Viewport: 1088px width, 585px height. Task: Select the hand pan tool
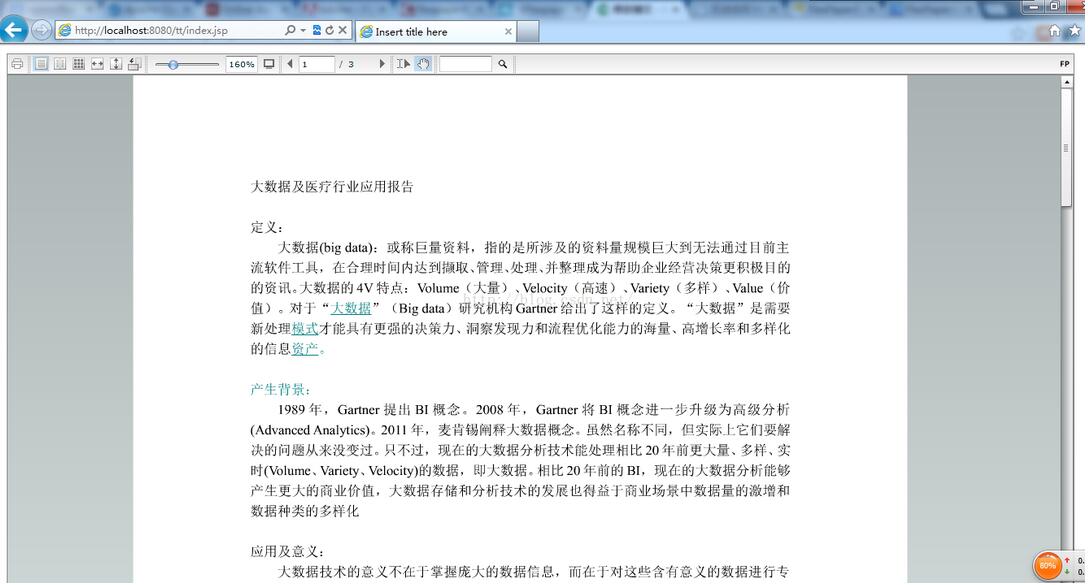point(423,64)
